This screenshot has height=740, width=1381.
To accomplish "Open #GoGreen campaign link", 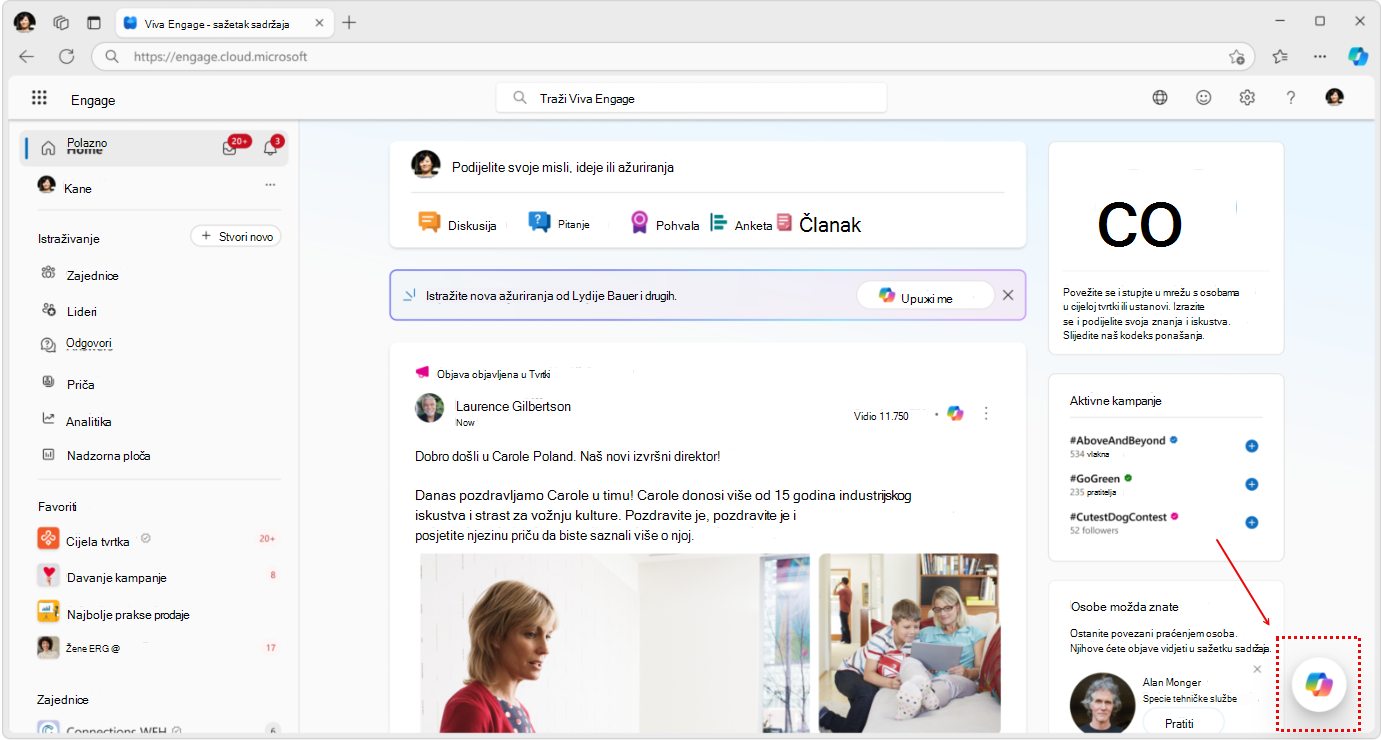I will point(1094,479).
